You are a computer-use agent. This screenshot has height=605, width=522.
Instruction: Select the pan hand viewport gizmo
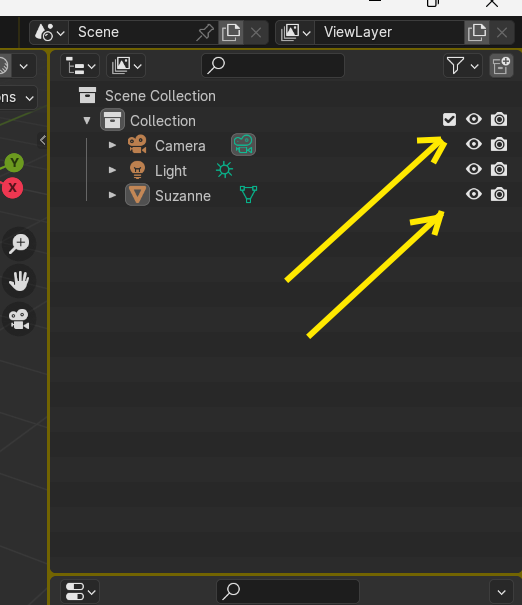point(19,281)
